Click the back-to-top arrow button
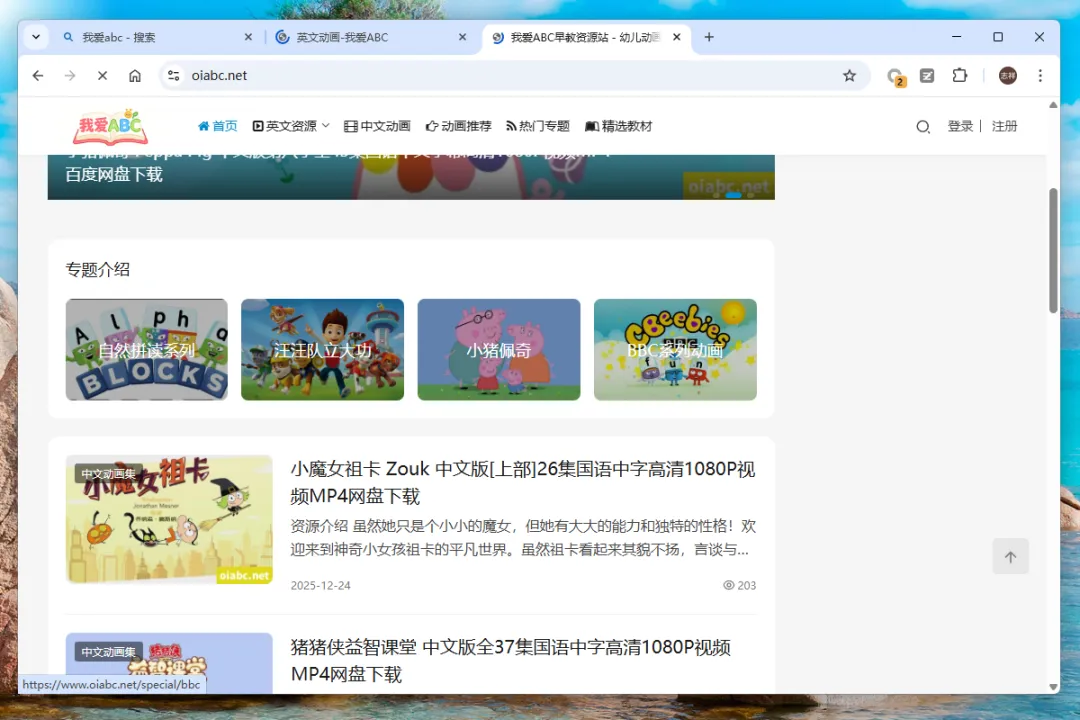 (1010, 557)
